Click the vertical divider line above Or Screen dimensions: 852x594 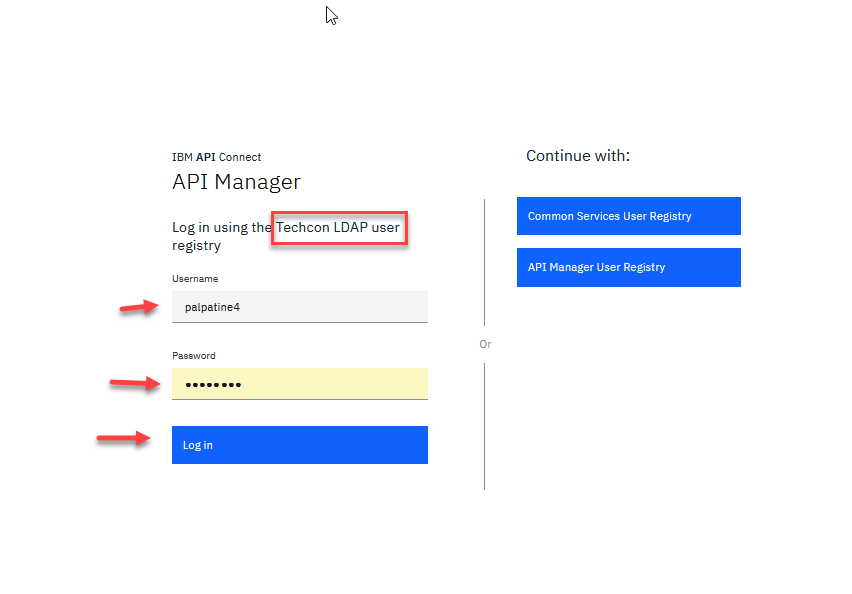coord(485,262)
